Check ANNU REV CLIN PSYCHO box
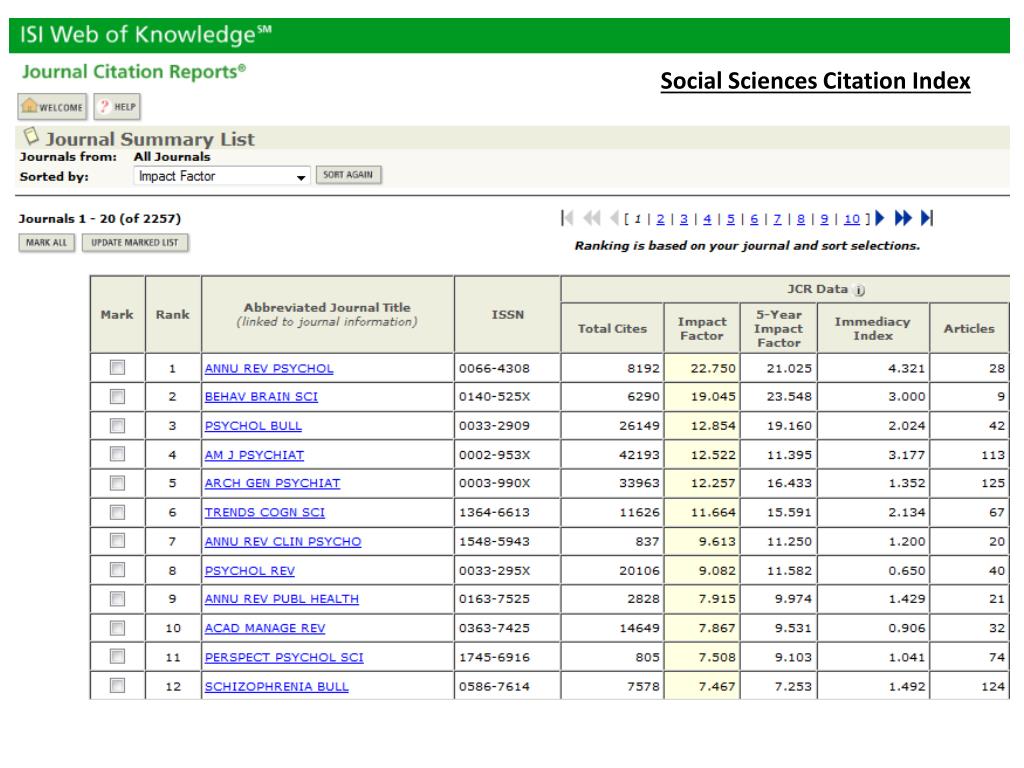Viewport: 1024px width, 768px height. [118, 541]
